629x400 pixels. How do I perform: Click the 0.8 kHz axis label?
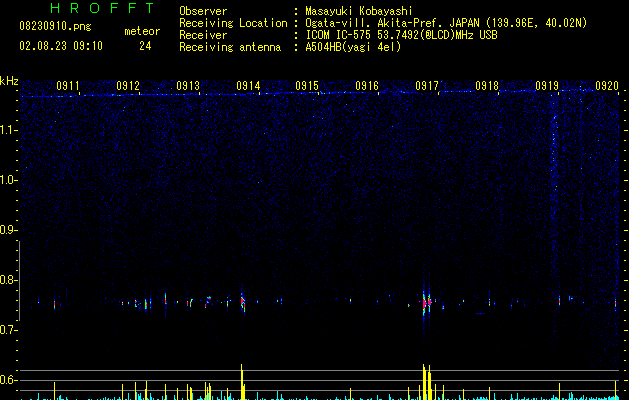pyautogui.click(x=9, y=280)
